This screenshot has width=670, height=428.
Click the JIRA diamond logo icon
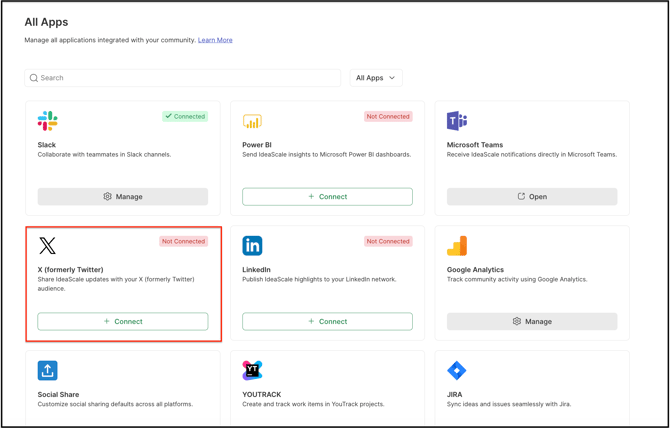coord(457,371)
